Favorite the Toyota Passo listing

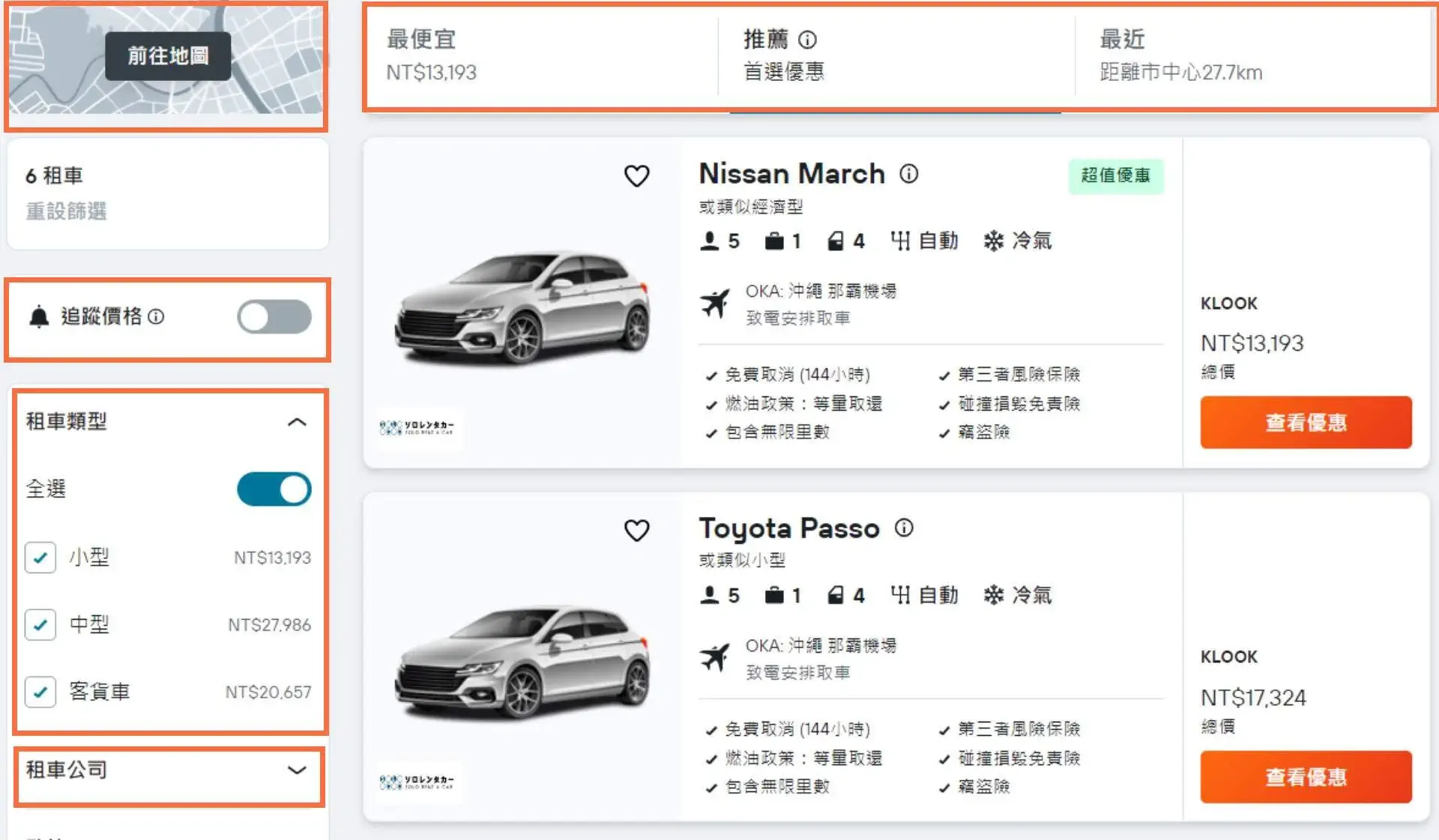coord(636,531)
